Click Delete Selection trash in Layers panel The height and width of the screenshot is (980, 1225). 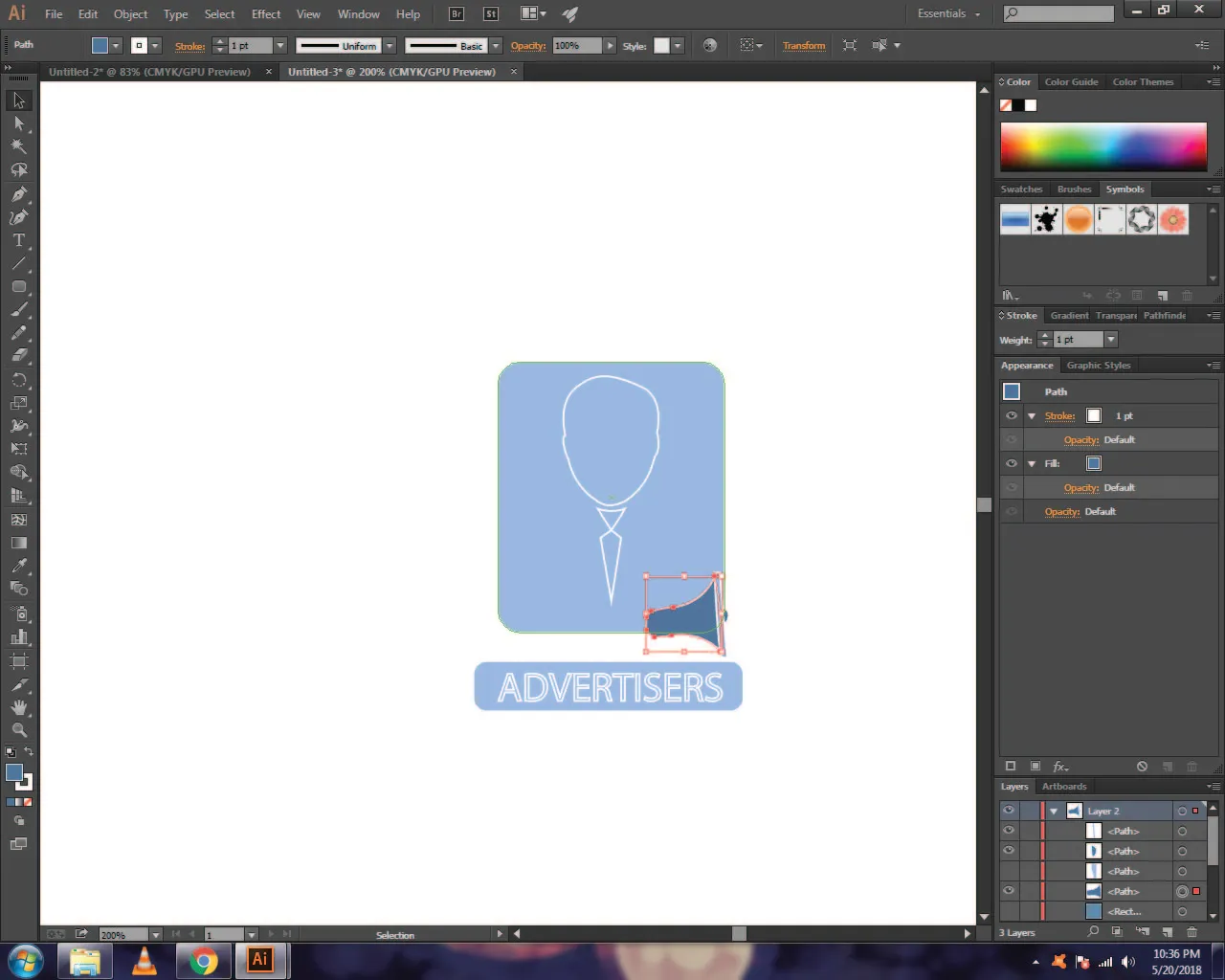(x=1192, y=931)
